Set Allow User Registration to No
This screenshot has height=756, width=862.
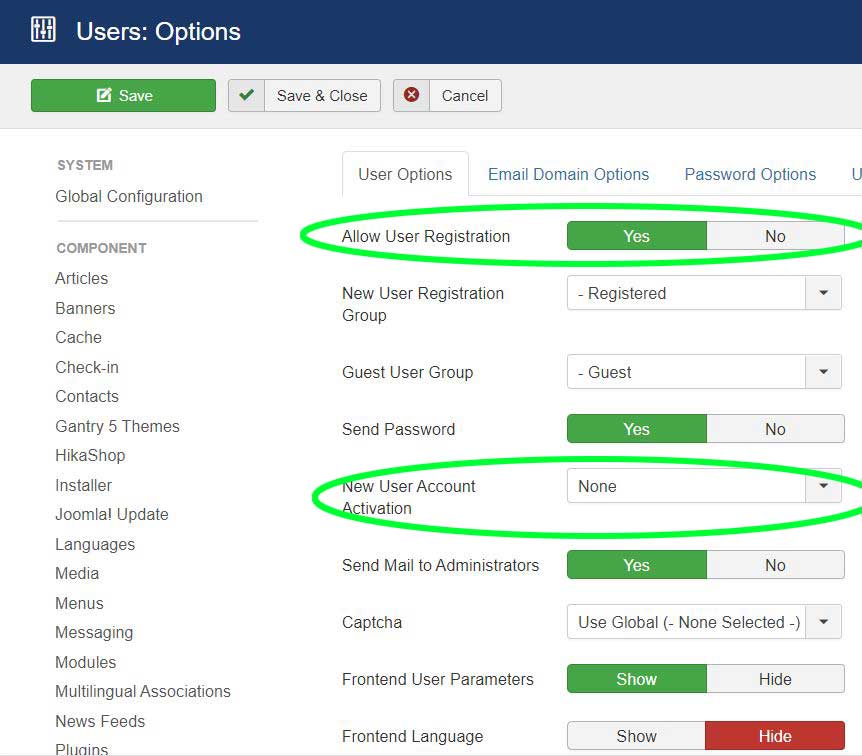click(x=775, y=237)
